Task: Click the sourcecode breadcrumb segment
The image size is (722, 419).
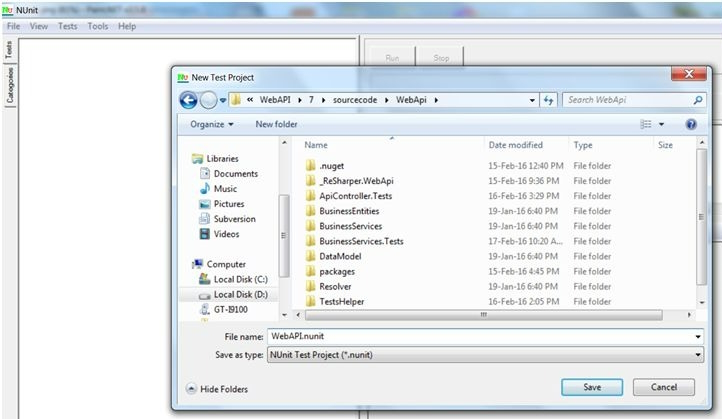Action: 355,100
